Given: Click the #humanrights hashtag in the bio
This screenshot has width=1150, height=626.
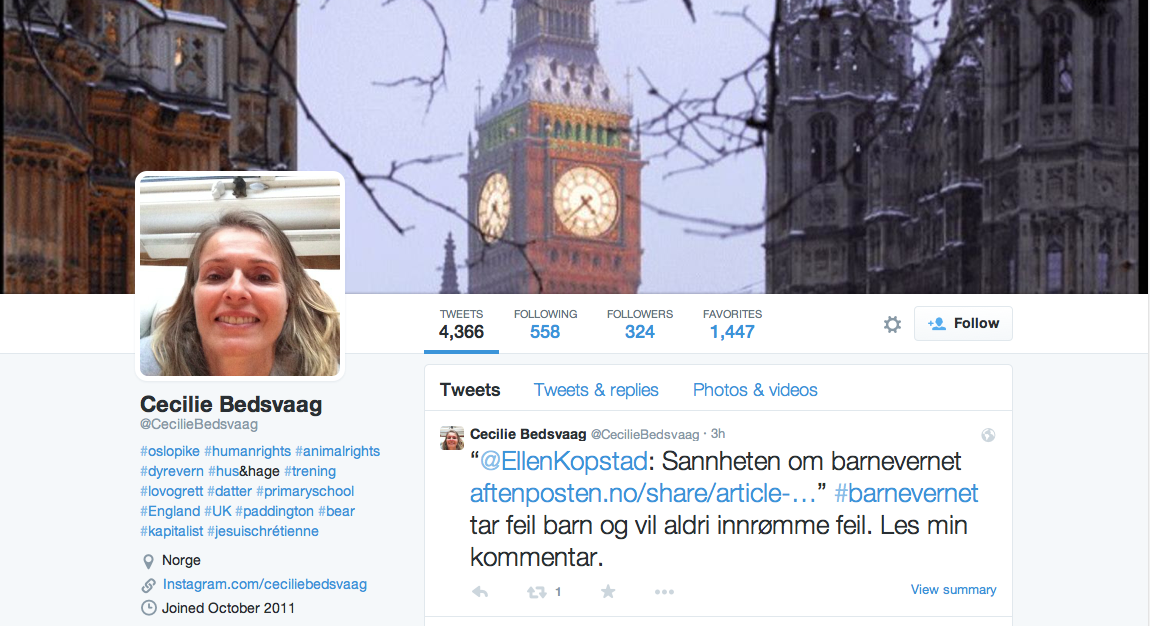Looking at the screenshot, I should (x=247, y=451).
